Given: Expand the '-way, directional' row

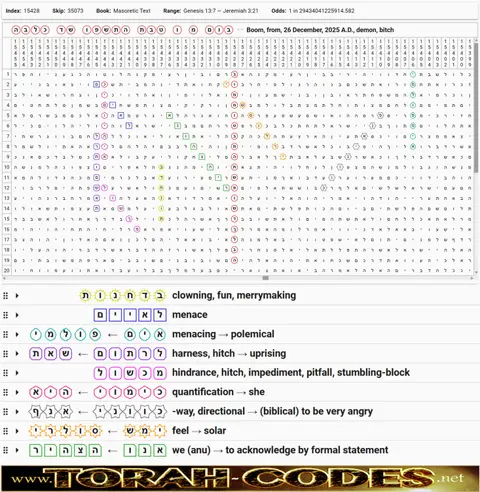Looking at the screenshot, I should (x=17, y=412).
